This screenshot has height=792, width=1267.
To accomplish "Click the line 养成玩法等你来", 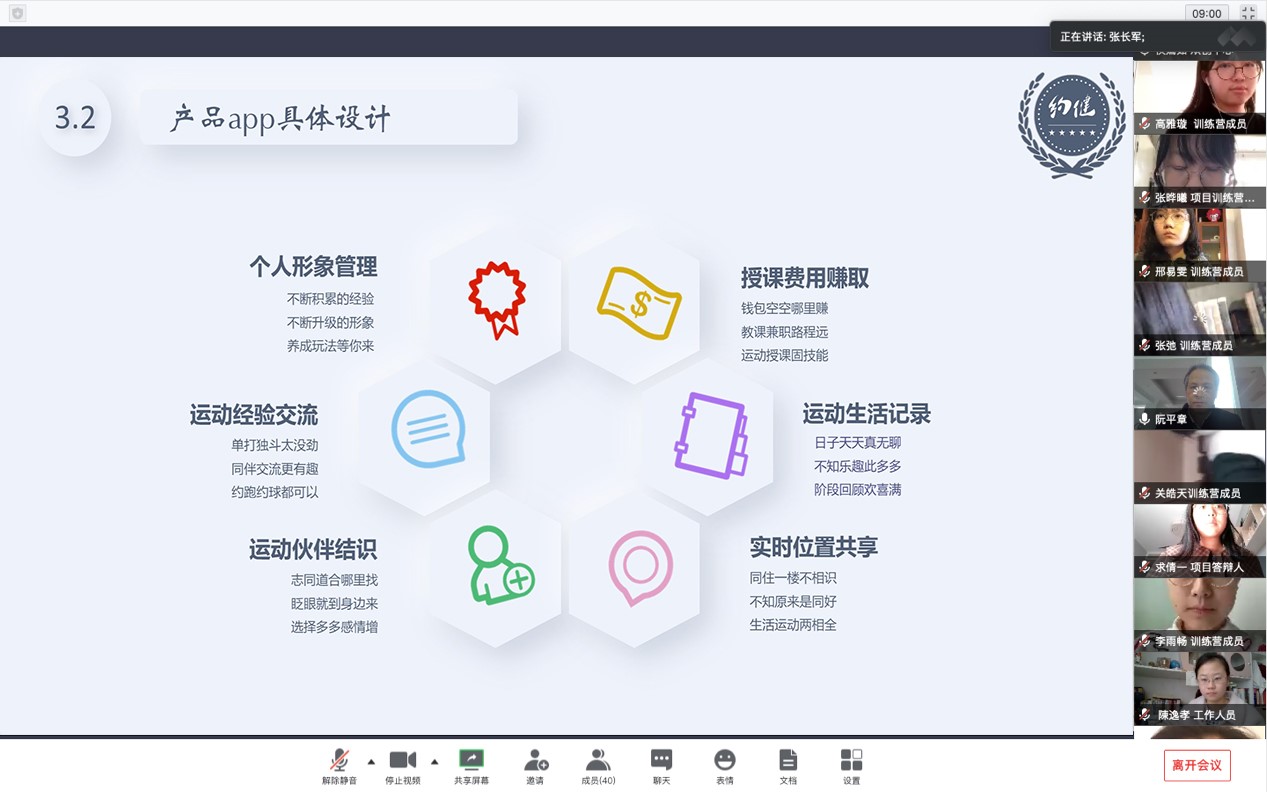I will coord(330,346).
